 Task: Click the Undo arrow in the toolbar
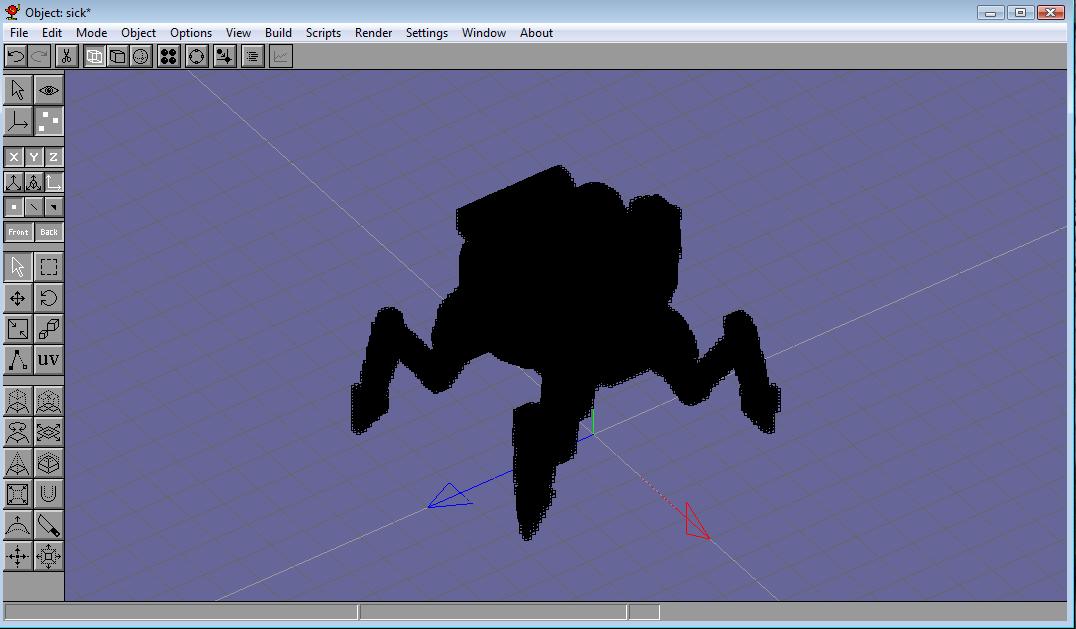[16, 57]
